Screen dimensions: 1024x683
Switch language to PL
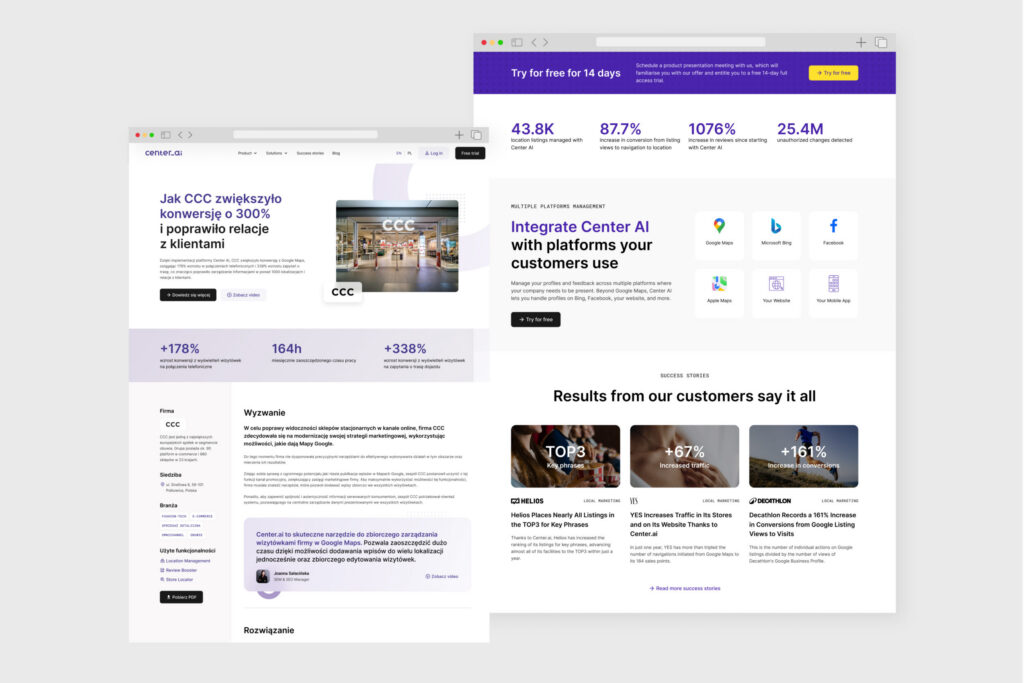click(x=409, y=153)
